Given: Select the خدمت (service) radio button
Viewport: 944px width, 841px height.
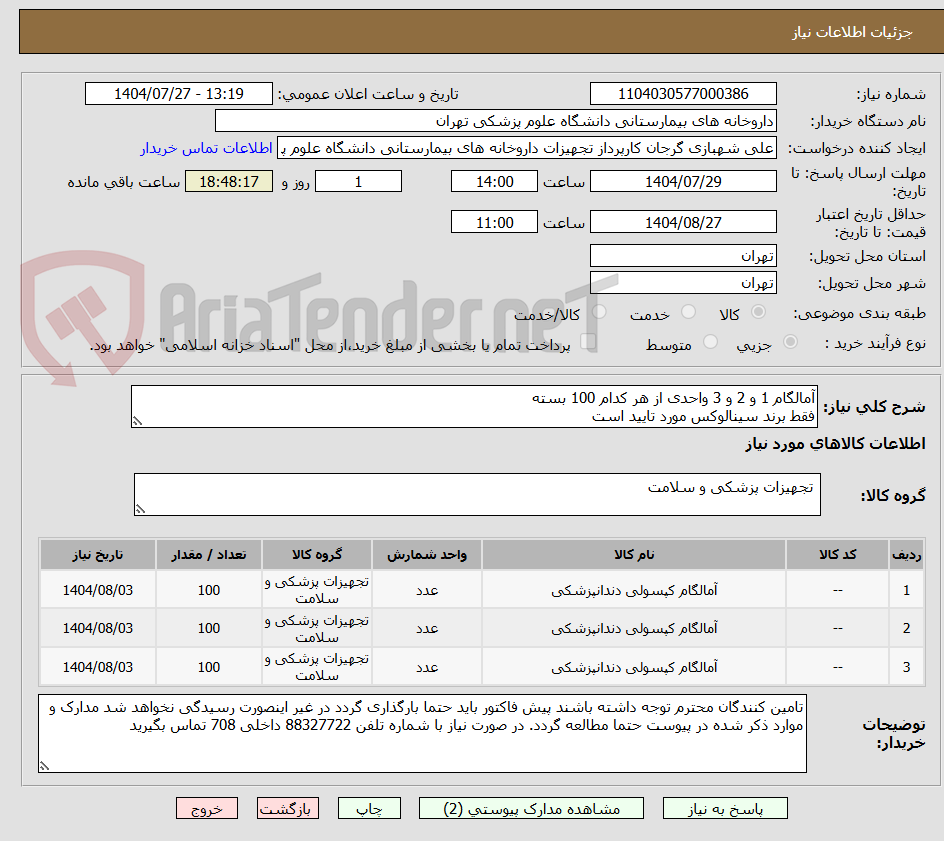Looking at the screenshot, I should [x=687, y=312].
